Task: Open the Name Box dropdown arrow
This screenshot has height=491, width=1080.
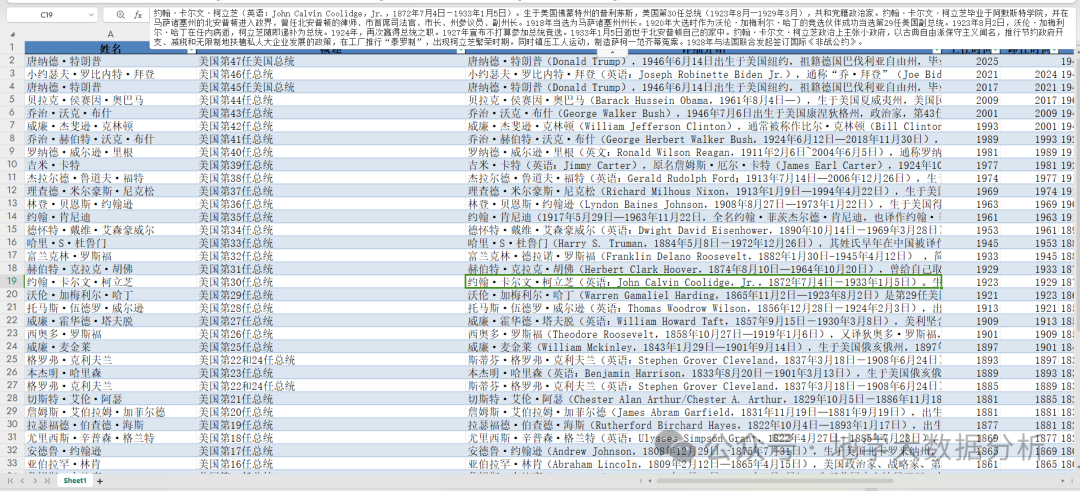Action: pos(92,14)
